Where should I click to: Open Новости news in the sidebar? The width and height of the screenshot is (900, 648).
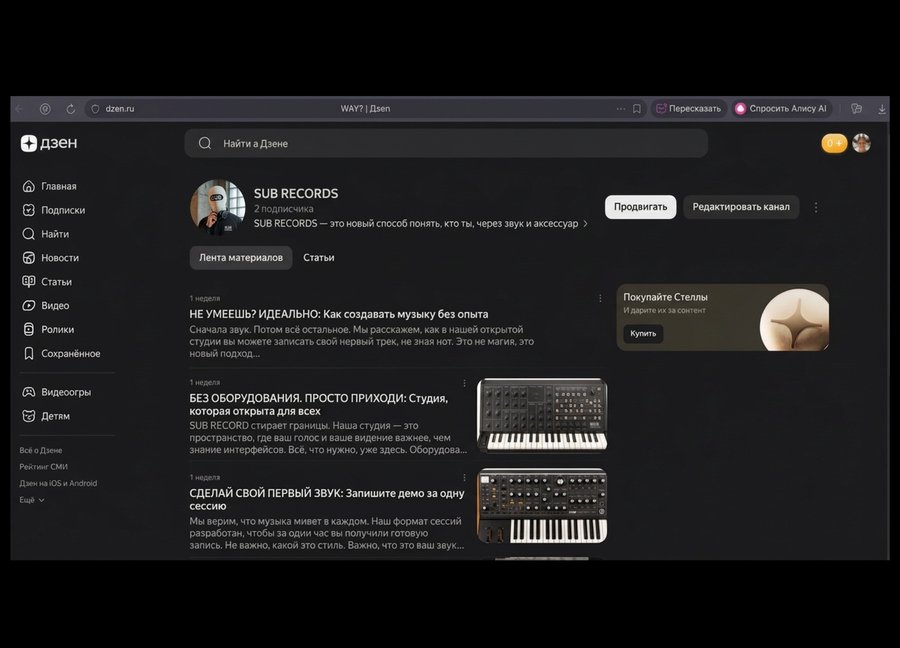point(51,258)
